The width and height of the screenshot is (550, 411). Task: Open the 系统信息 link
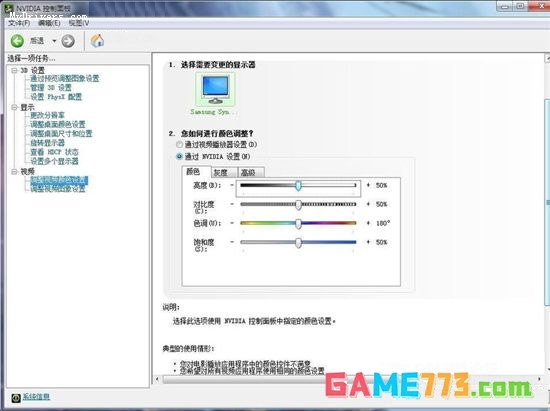[x=36, y=397]
